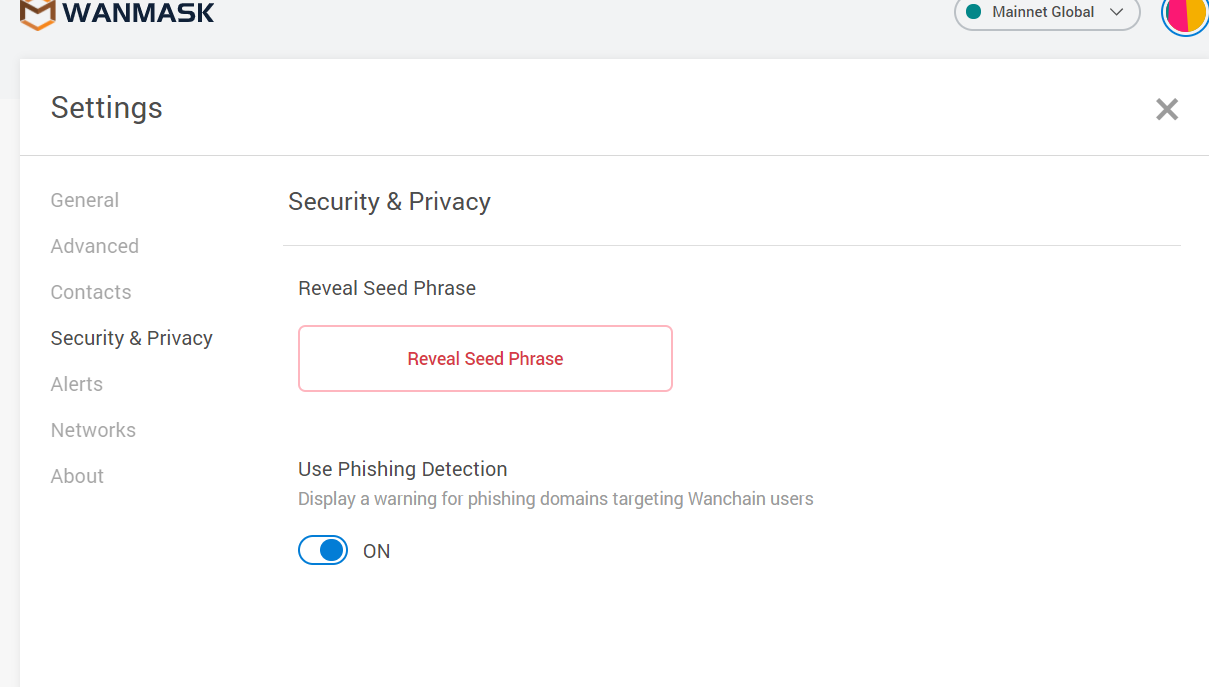Show the About settings tab
Image resolution: width=1209 pixels, height=687 pixels.
point(77,476)
